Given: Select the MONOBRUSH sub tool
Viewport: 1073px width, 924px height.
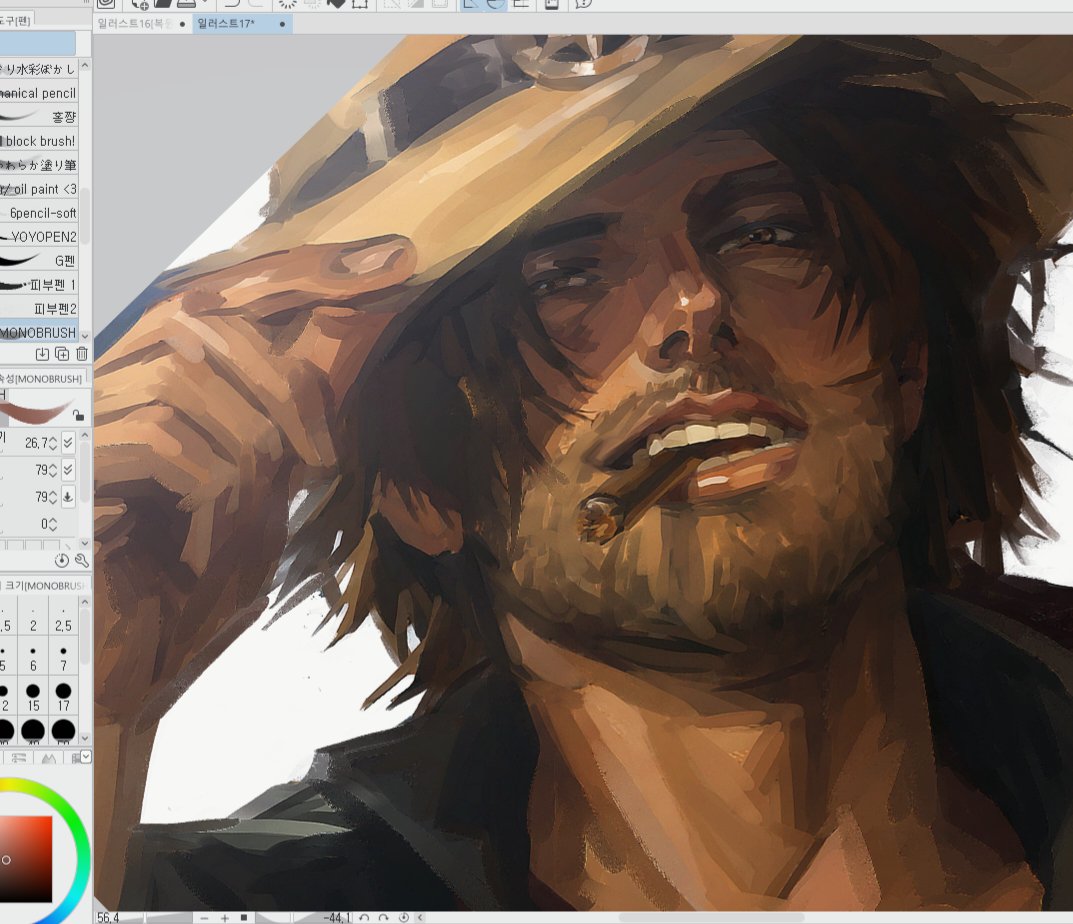Looking at the screenshot, I should (39, 332).
